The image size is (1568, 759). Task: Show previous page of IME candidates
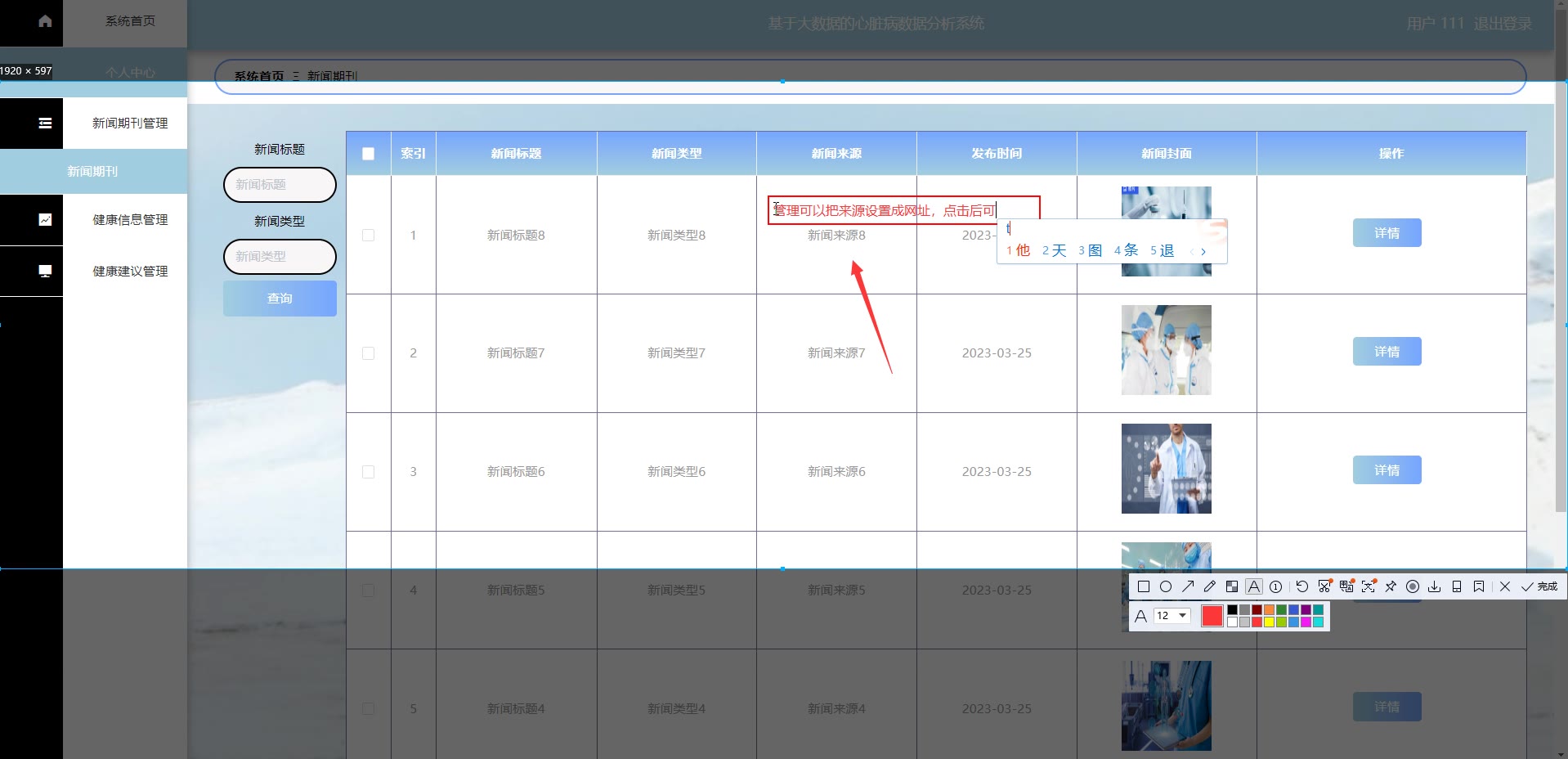pos(1192,251)
